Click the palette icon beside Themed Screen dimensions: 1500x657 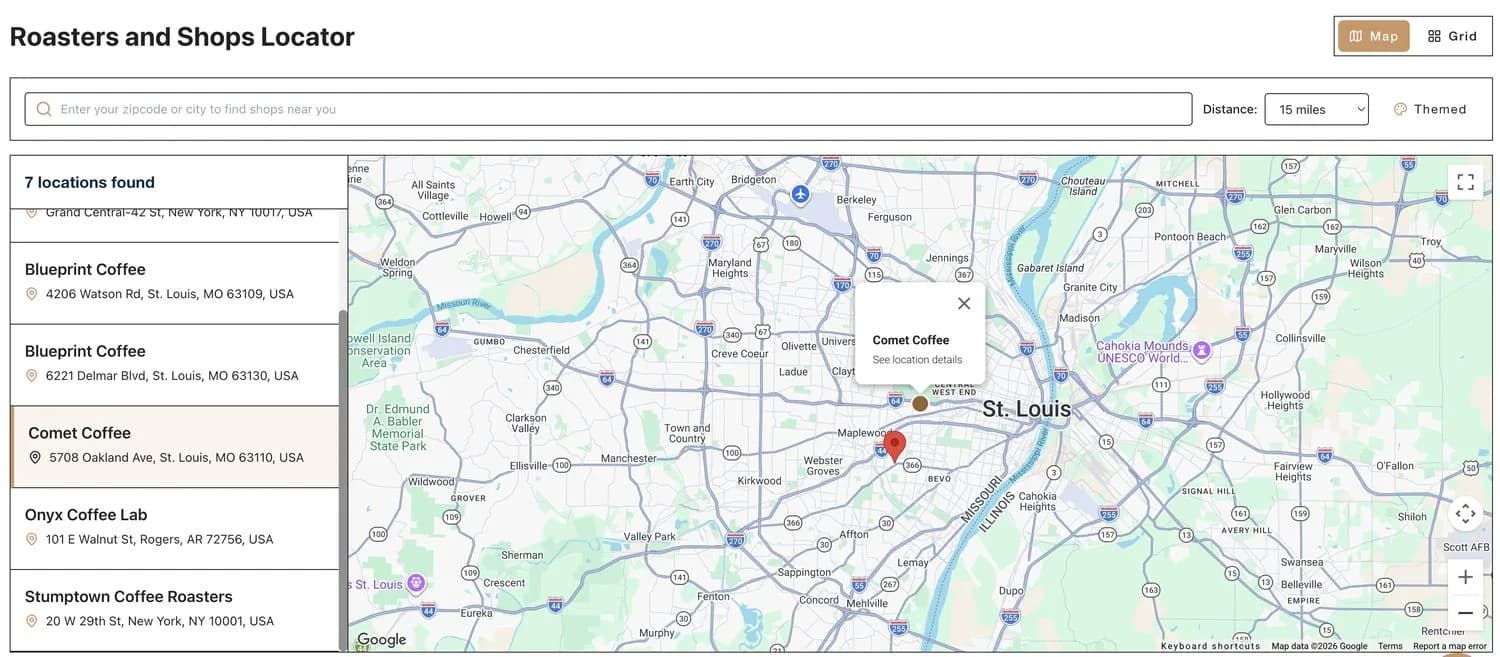(1400, 109)
